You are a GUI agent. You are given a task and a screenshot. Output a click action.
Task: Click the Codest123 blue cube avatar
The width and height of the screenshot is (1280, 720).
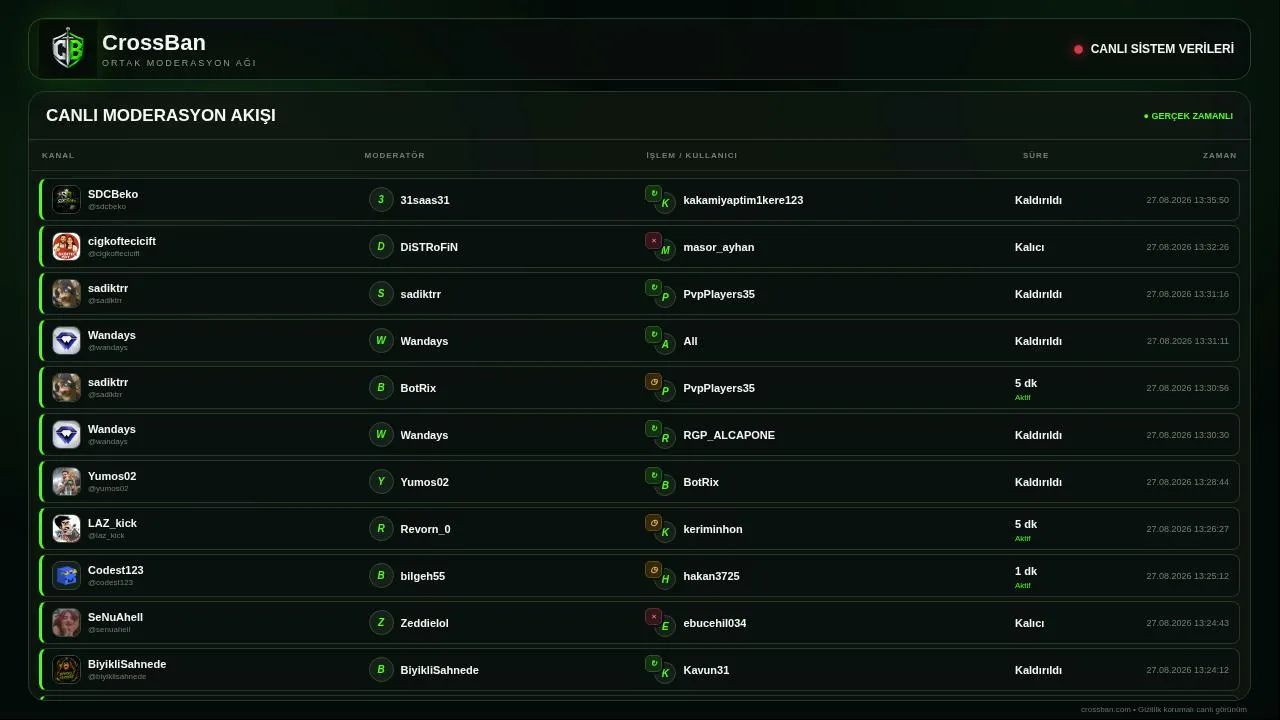coord(66,575)
